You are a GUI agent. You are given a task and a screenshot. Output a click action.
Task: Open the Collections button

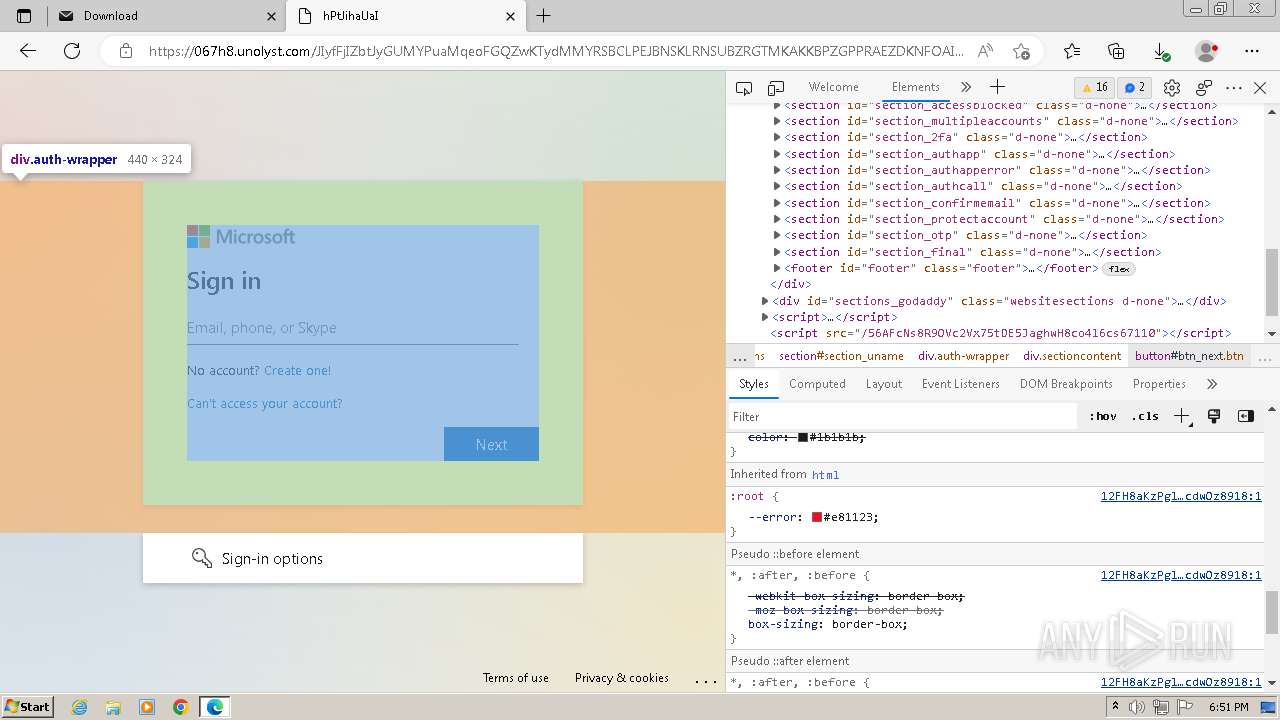[1117, 51]
